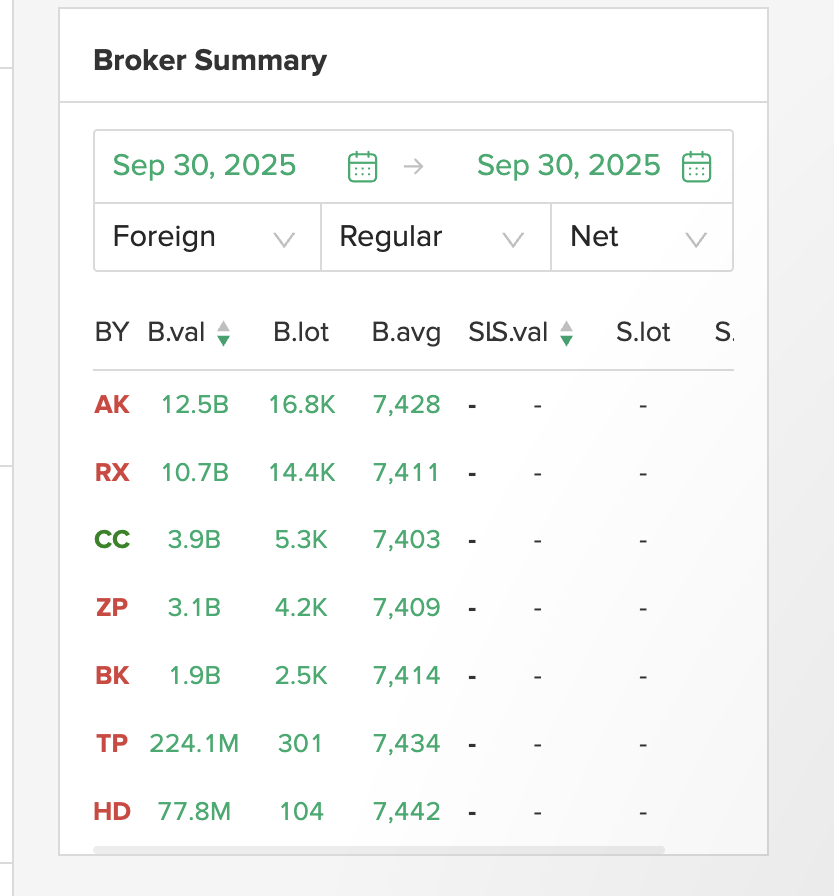Click the B.lot column header
Viewport: 834px width, 896px height.
(x=301, y=332)
